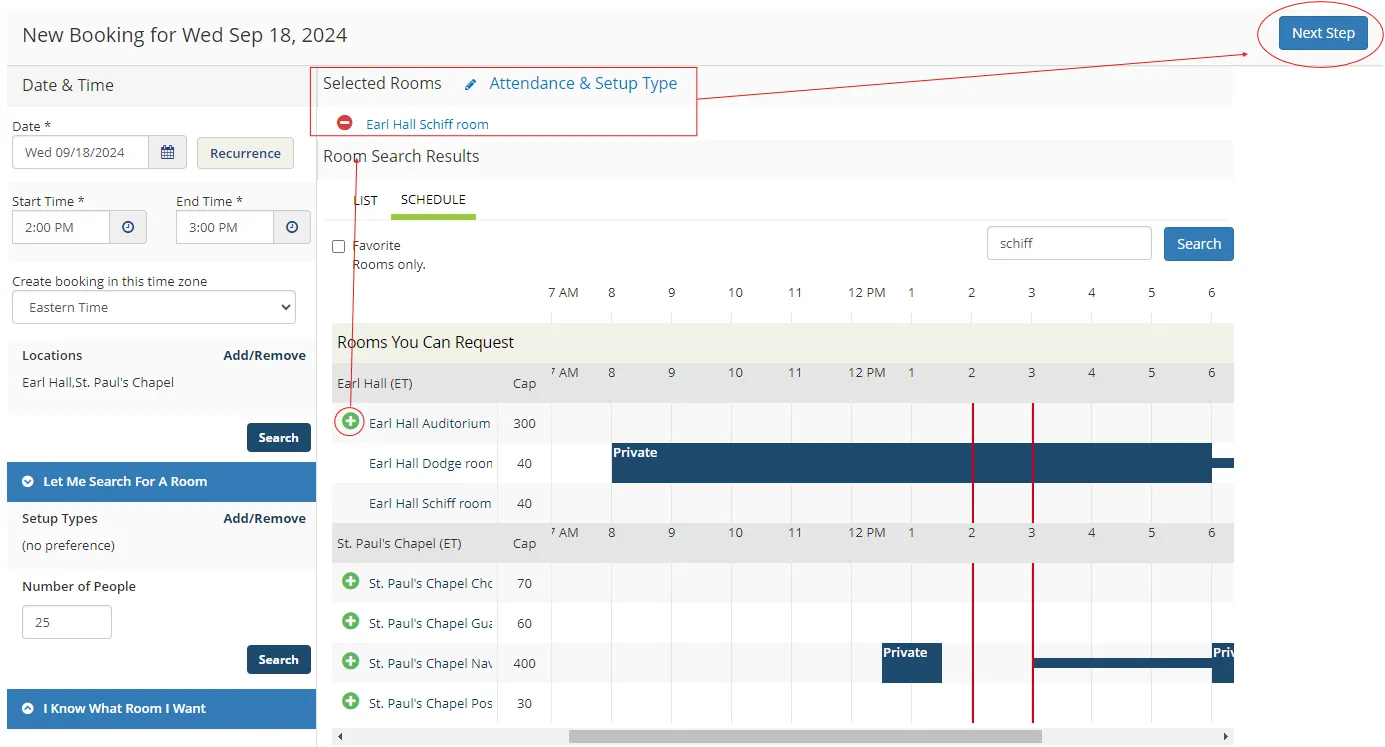Click Add/Remove next to Locations
Screen dimensions: 1385x747
coord(264,355)
